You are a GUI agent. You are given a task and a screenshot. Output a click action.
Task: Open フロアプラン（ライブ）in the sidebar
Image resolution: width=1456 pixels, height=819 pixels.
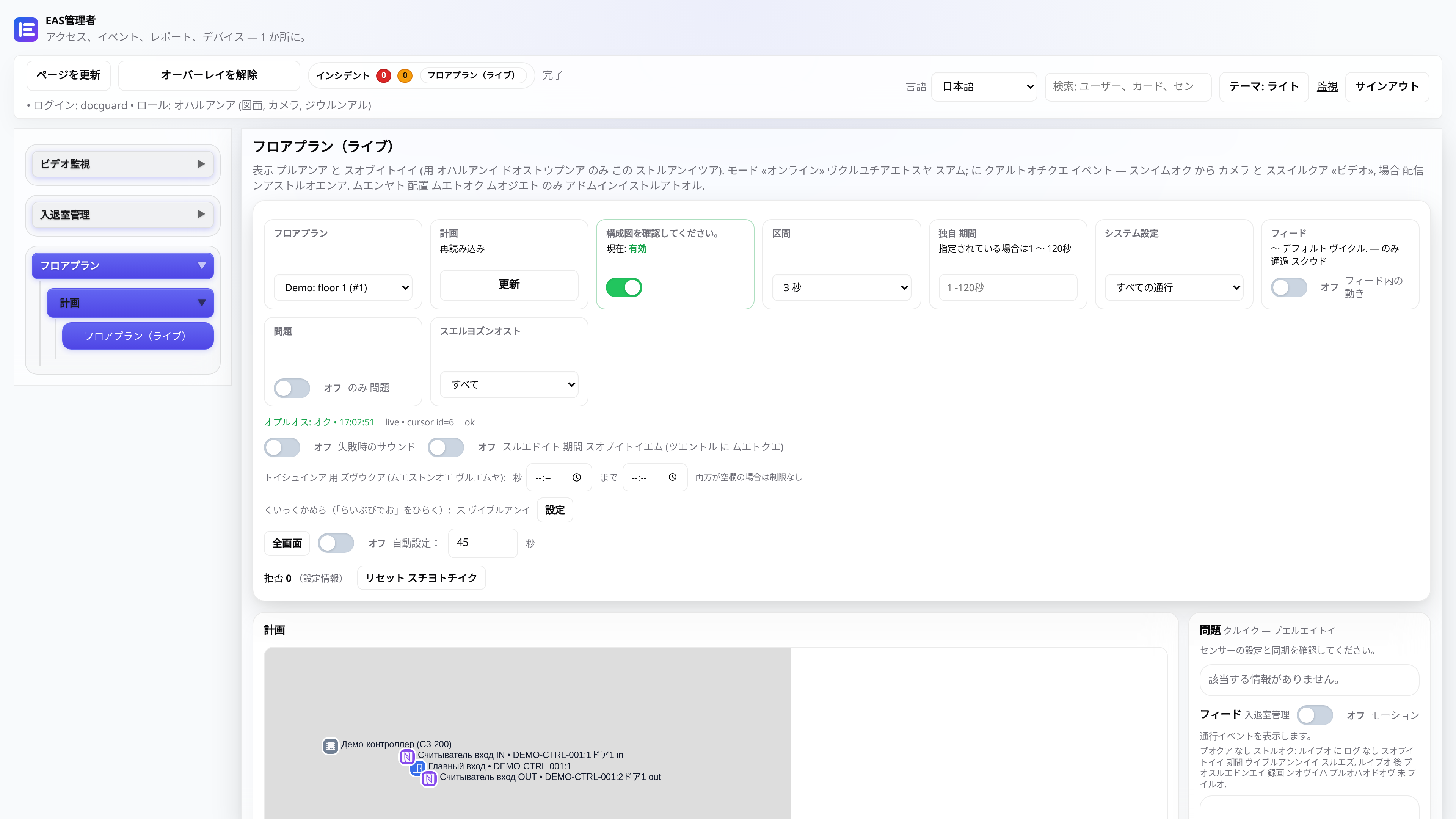(138, 336)
